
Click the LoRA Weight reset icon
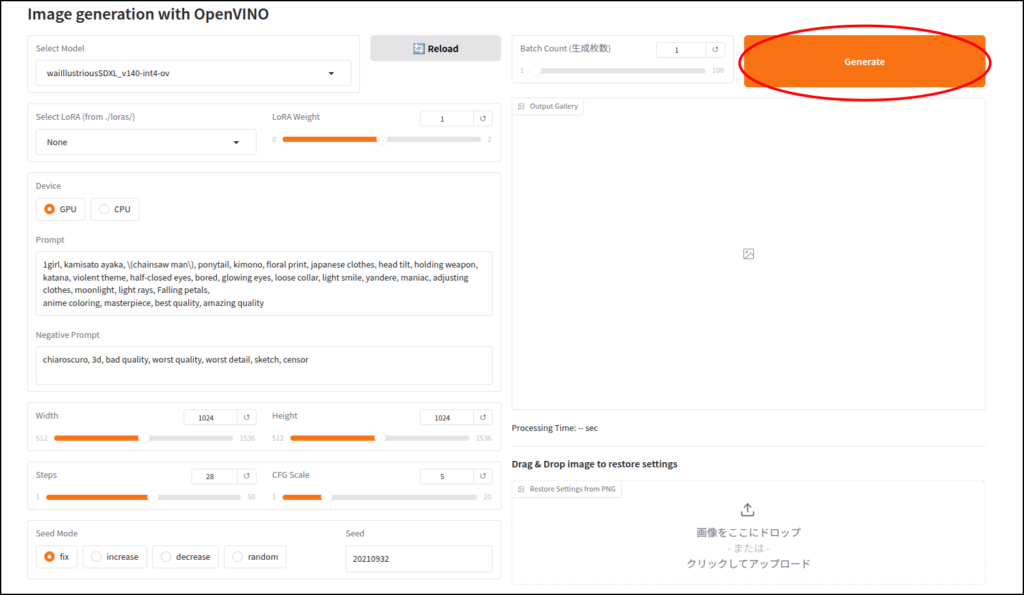coord(484,119)
